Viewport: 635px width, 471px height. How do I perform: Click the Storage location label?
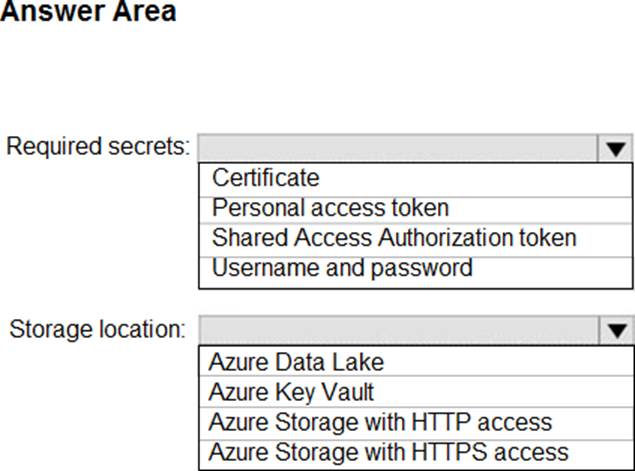pos(97,328)
